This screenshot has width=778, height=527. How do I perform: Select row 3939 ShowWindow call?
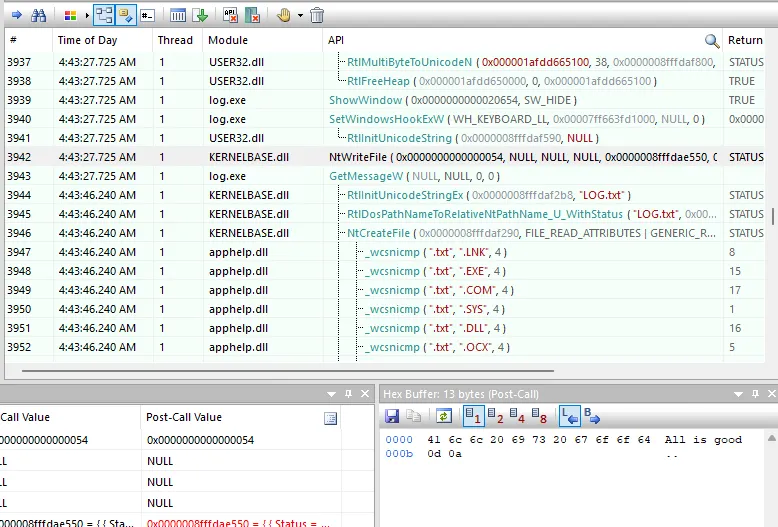[385, 100]
